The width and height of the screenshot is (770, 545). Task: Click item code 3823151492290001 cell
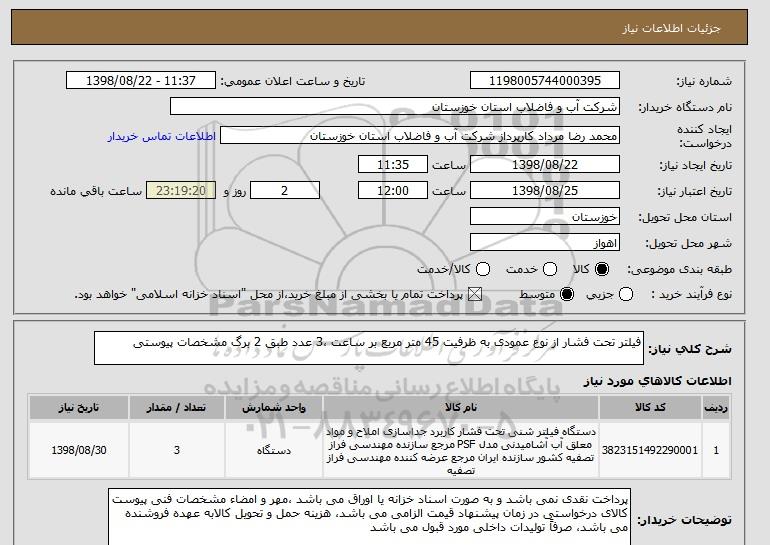coord(650,450)
